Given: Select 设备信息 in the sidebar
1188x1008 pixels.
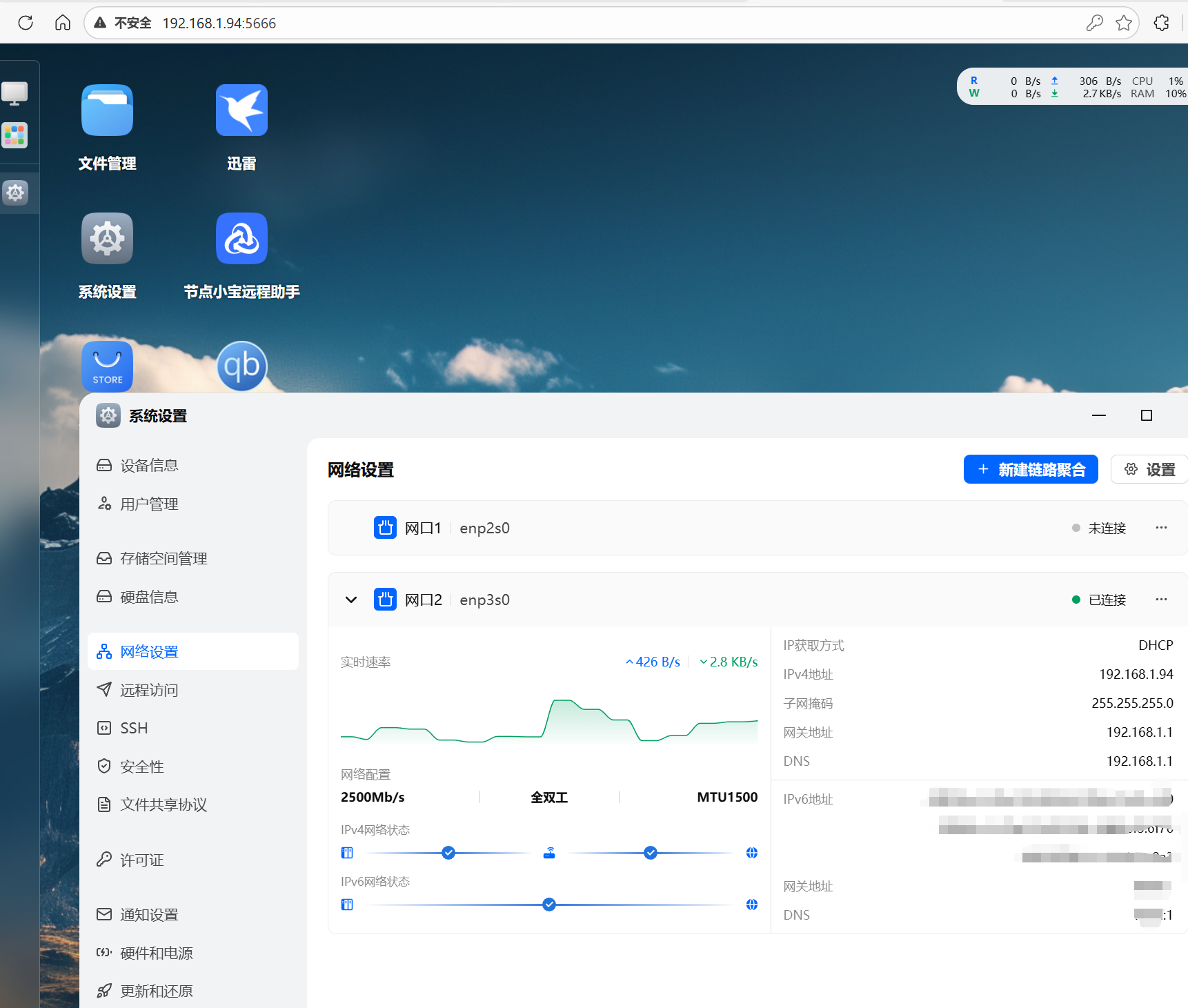Looking at the screenshot, I should (149, 466).
